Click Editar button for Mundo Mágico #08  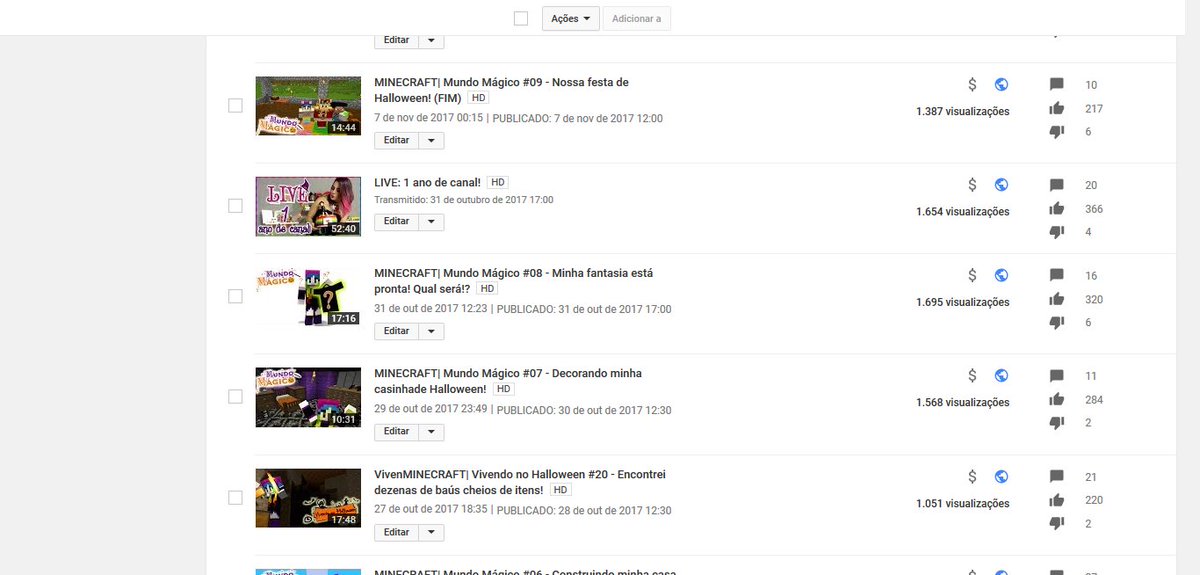(x=396, y=331)
